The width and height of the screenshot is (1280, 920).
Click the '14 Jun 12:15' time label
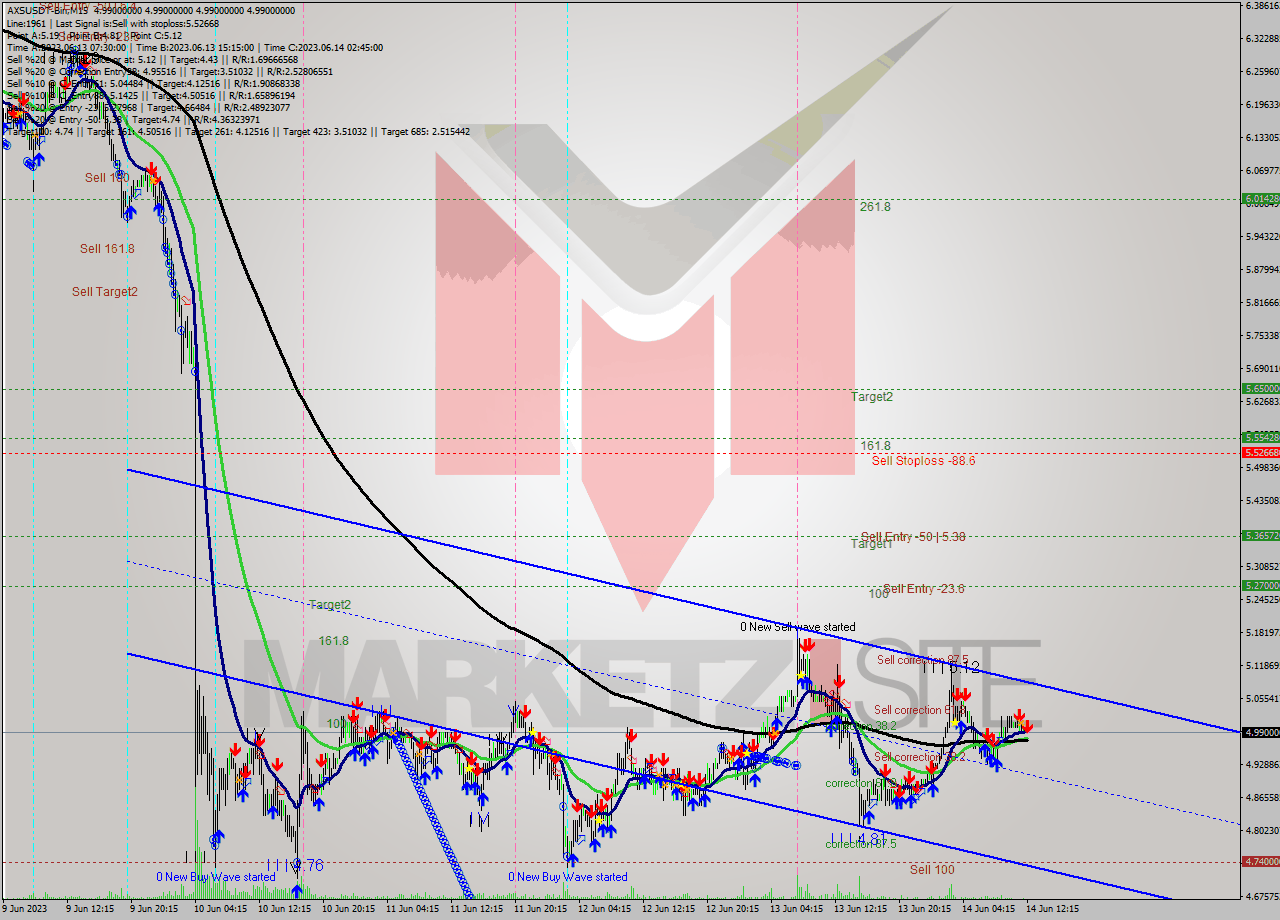point(1053,909)
